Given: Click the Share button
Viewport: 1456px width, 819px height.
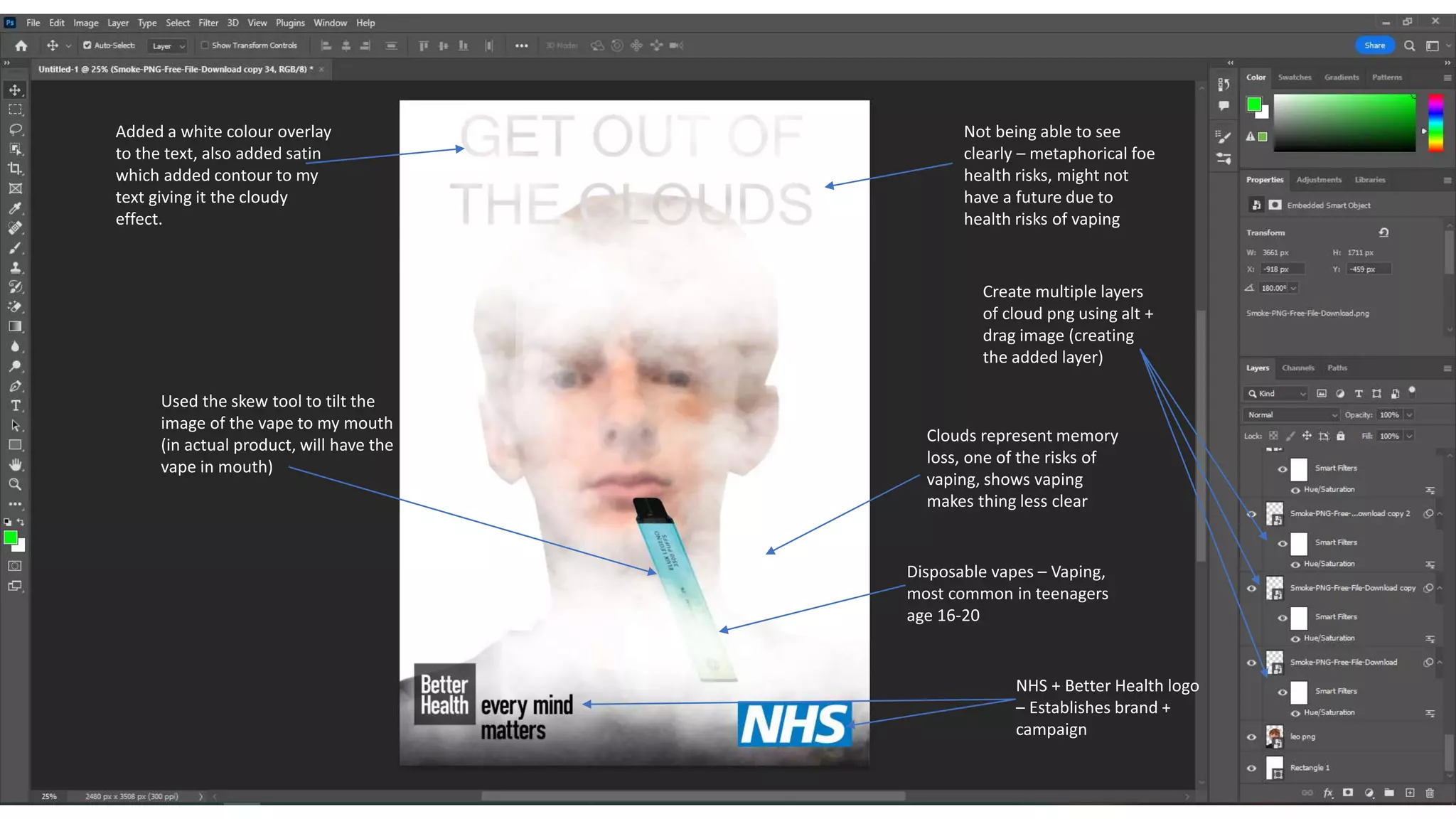Looking at the screenshot, I should 1374,45.
